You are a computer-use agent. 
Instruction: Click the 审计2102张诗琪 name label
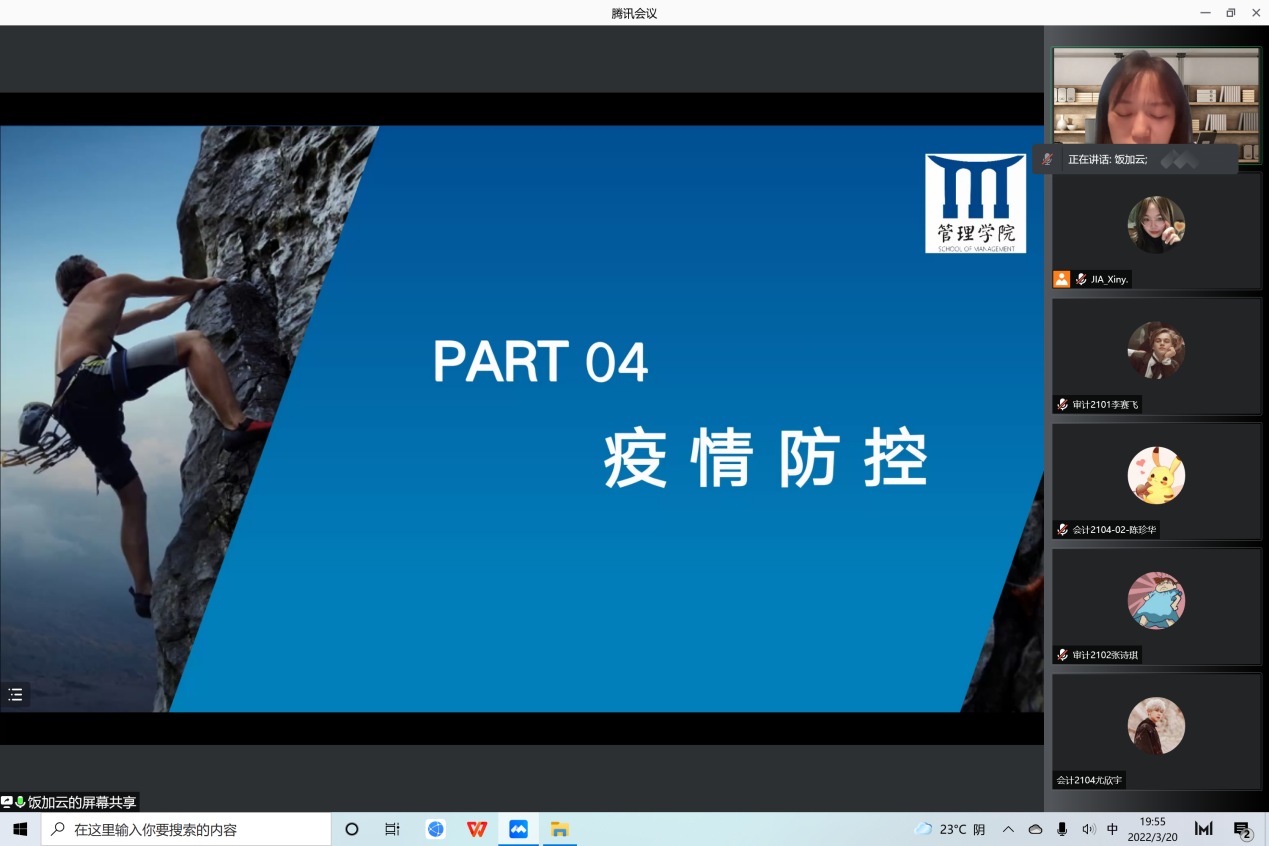pyautogui.click(x=1105, y=655)
